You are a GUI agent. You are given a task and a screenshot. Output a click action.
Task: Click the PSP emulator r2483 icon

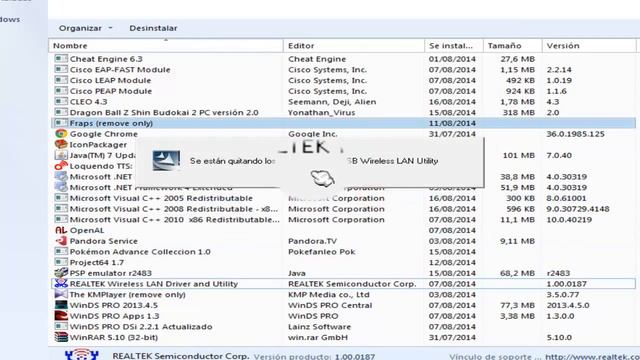click(x=61, y=273)
